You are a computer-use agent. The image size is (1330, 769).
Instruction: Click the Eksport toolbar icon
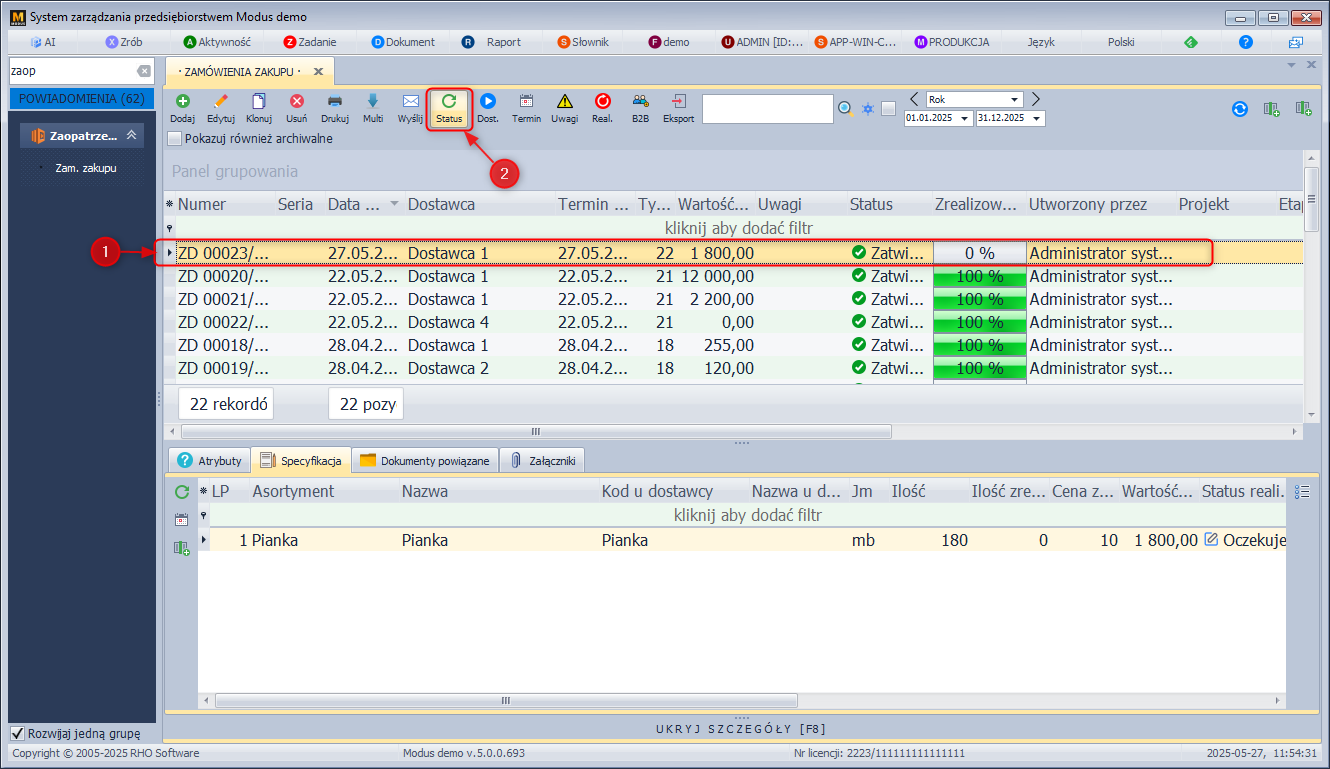(678, 102)
